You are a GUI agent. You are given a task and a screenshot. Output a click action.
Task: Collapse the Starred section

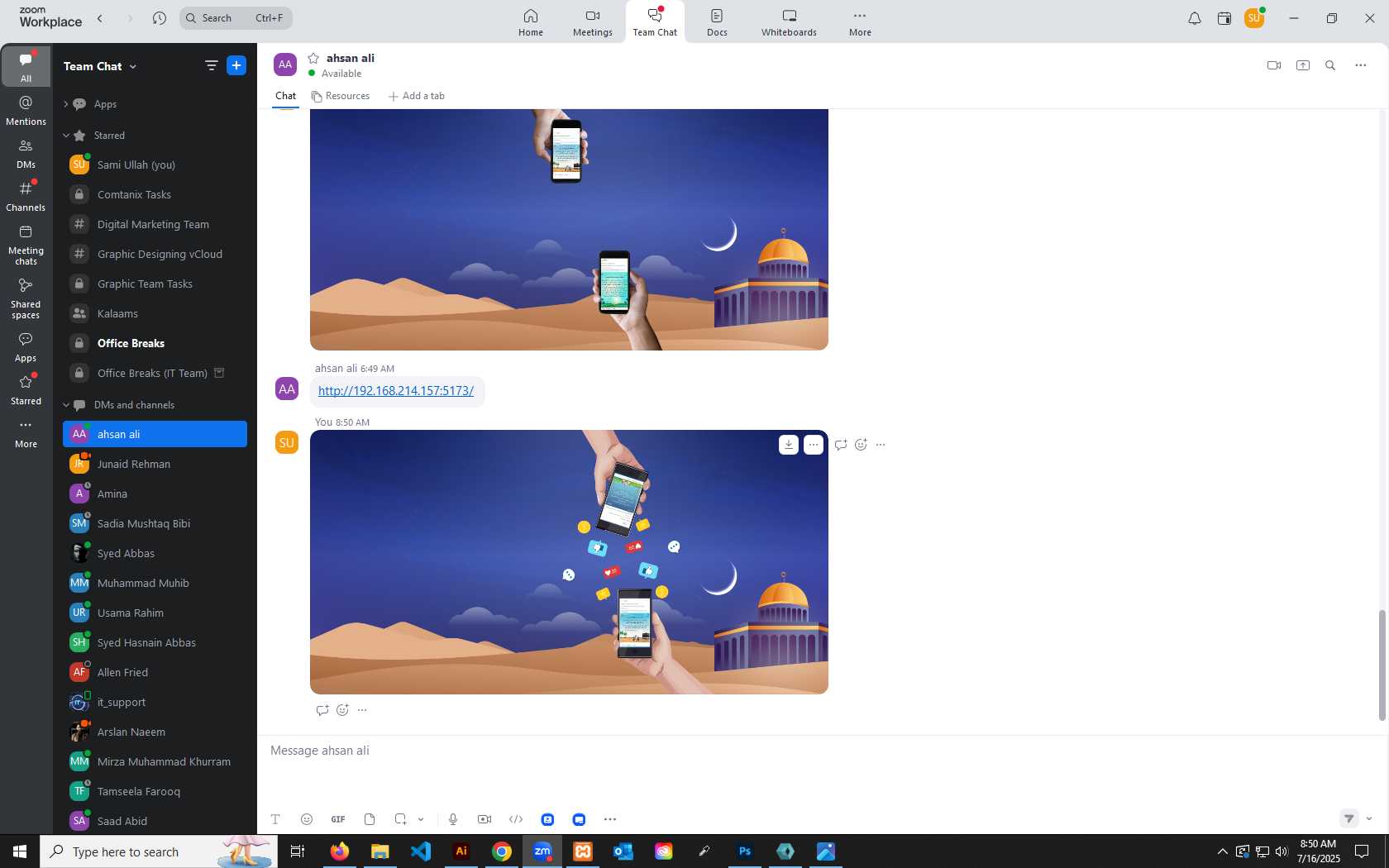pos(66,136)
